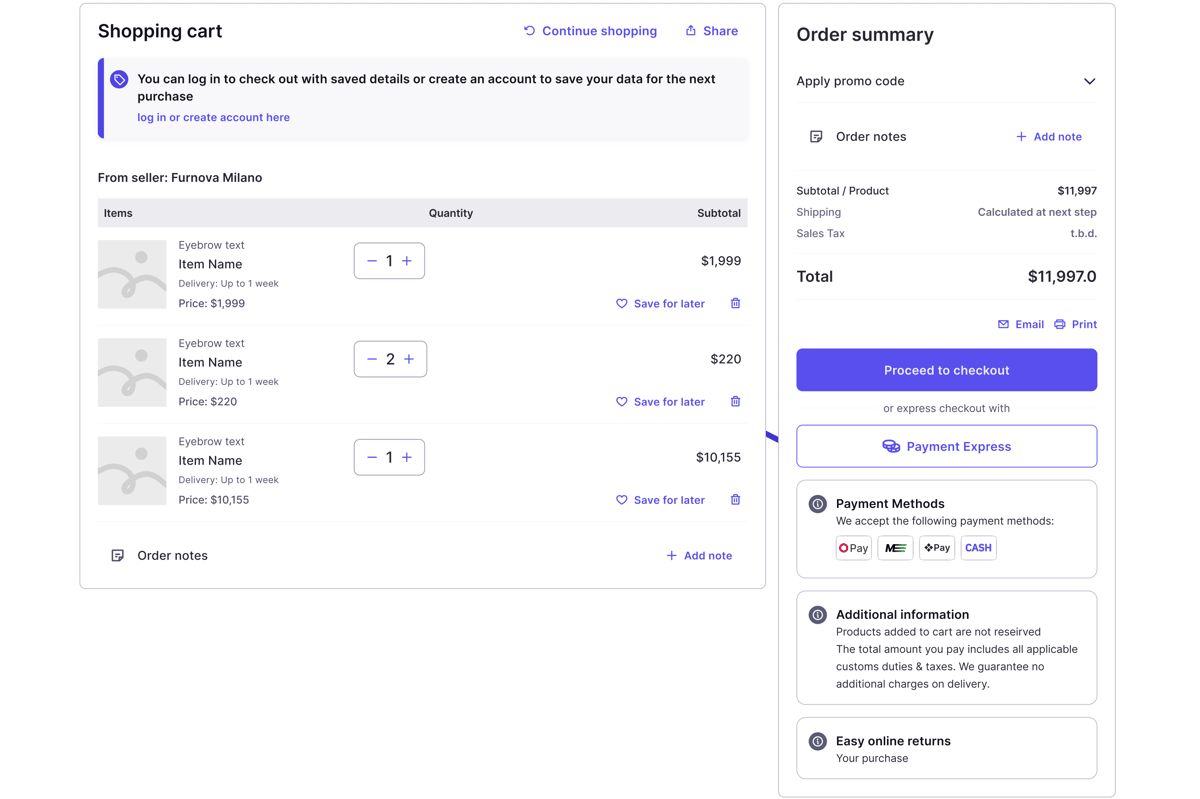1200x799 pixels.
Task: Click the Payment Methods info icon
Action: (817, 504)
